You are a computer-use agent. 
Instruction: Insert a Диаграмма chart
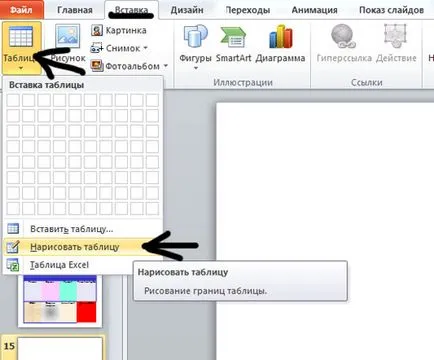coord(280,44)
